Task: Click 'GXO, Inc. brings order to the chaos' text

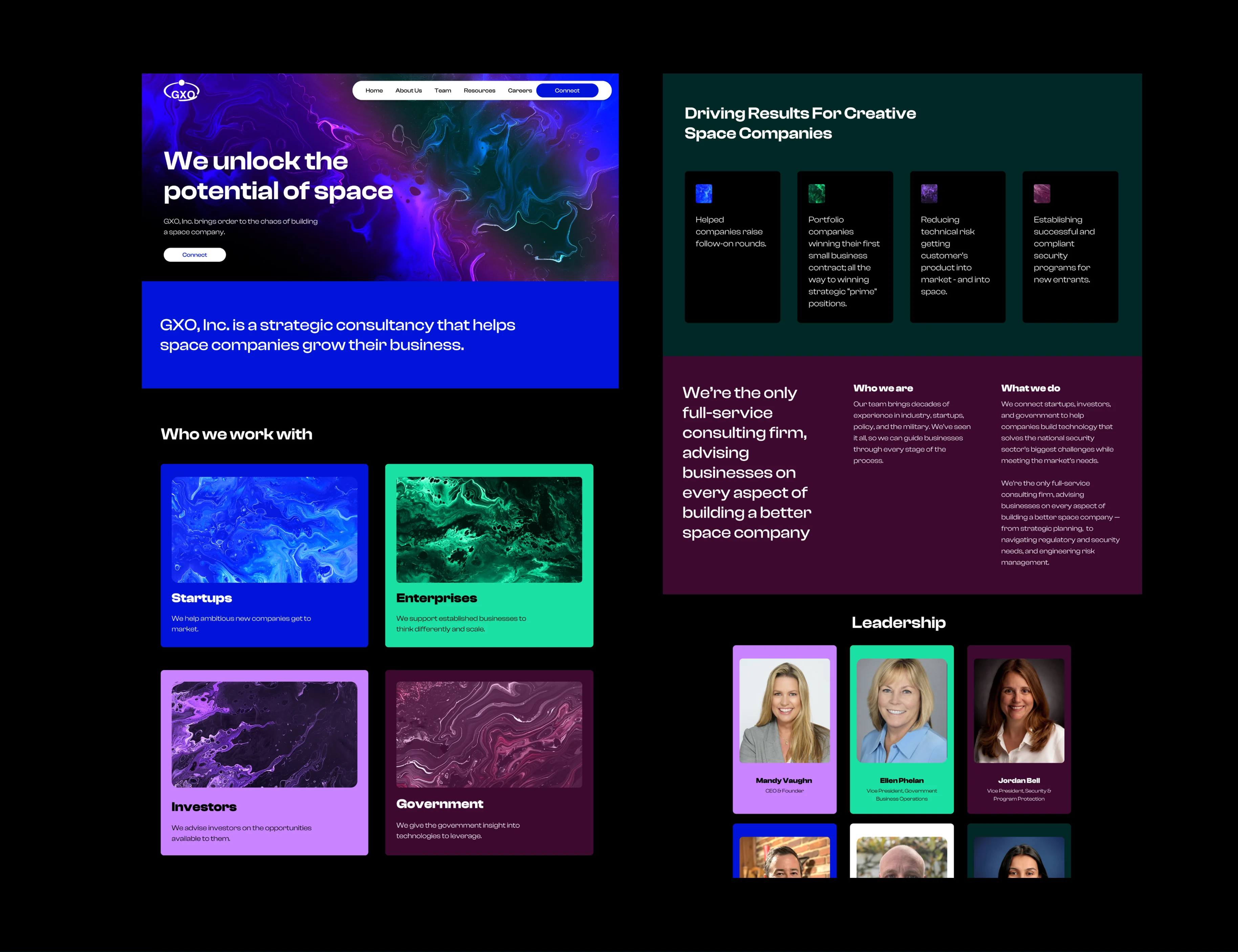Action: [x=240, y=227]
